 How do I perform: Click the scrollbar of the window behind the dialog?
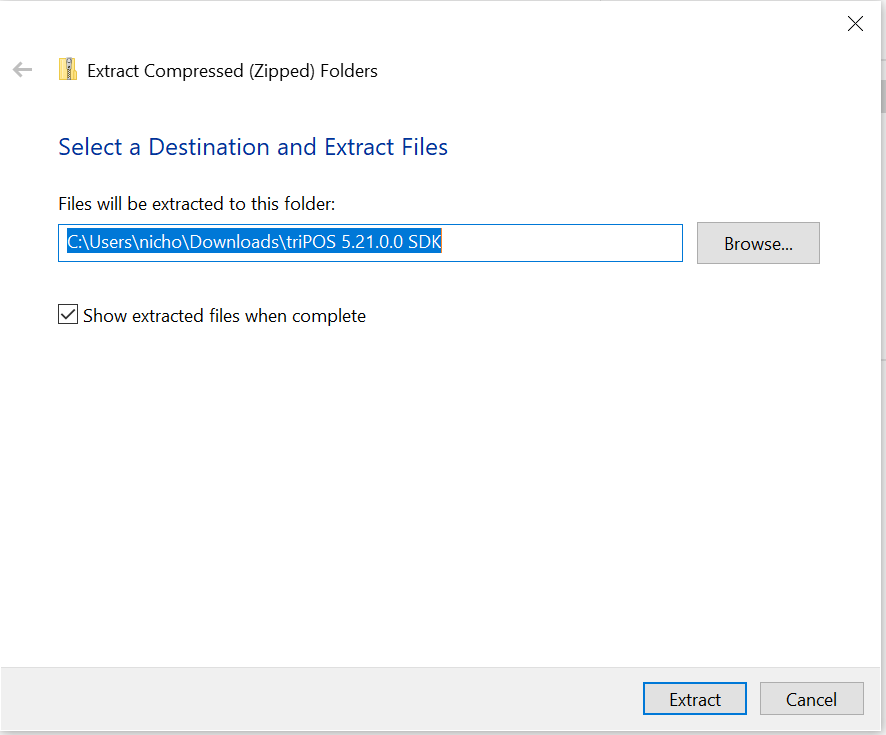pyautogui.click(x=883, y=97)
